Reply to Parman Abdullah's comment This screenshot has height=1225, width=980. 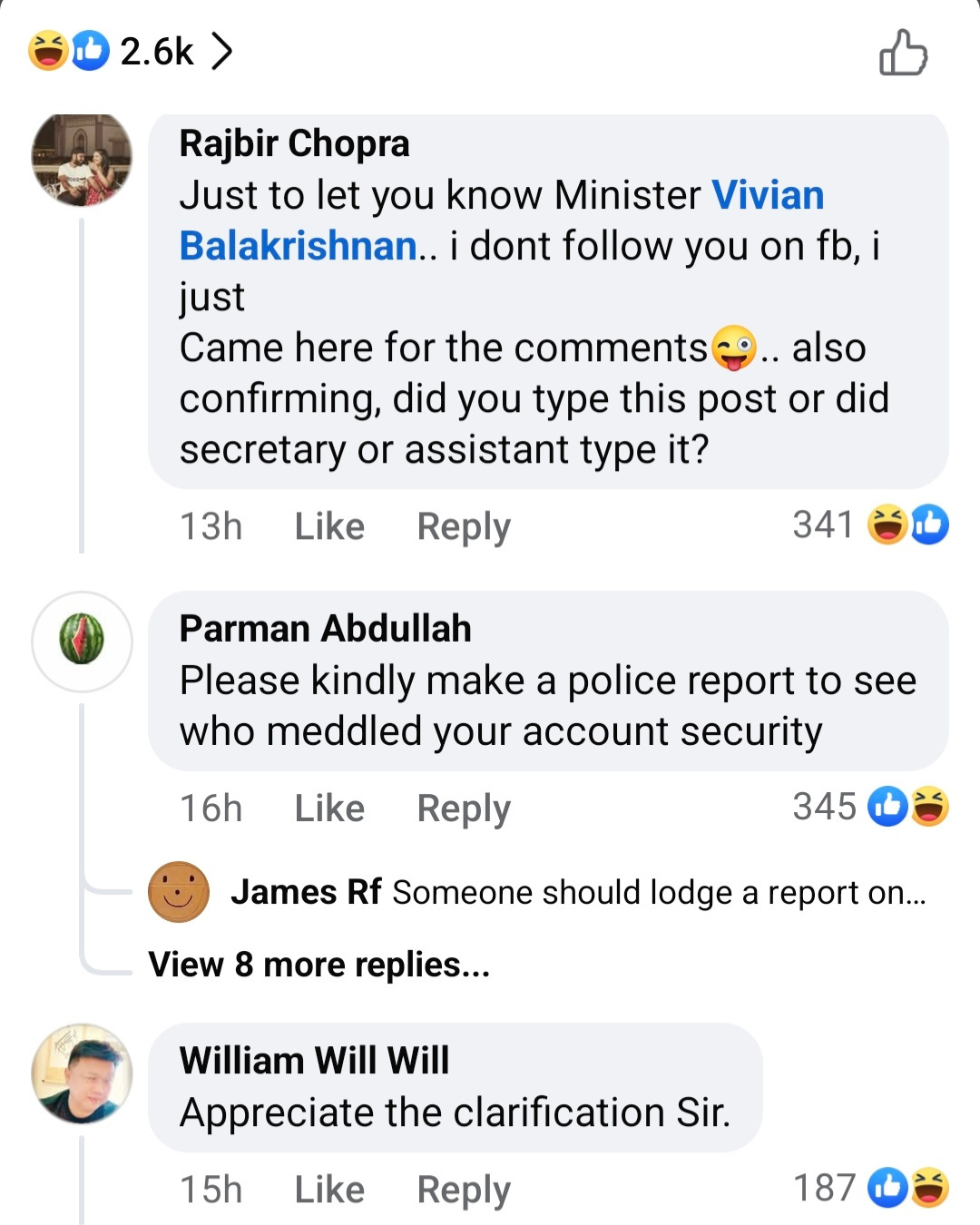pyautogui.click(x=464, y=808)
